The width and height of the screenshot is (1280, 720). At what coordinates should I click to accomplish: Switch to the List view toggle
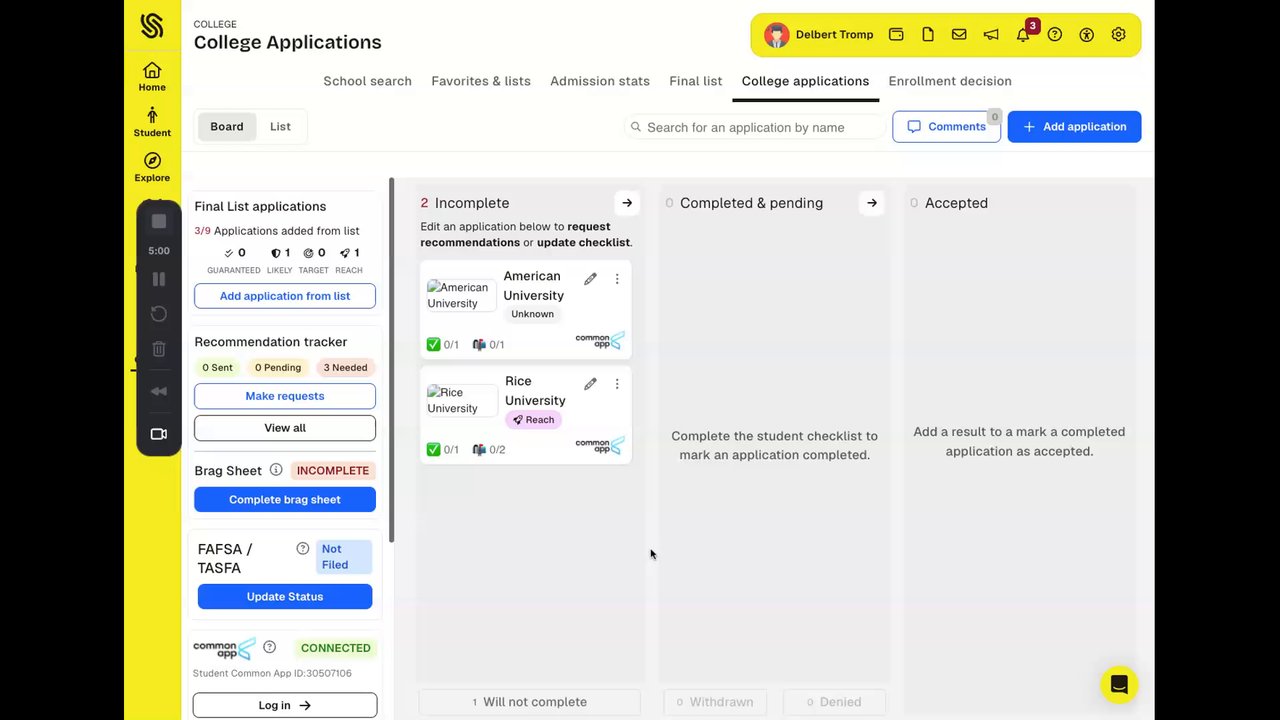280,127
